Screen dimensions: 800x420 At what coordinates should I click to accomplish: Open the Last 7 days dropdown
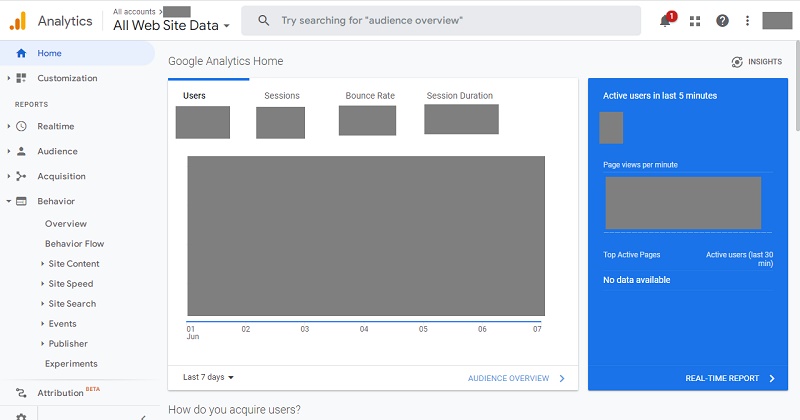point(208,377)
